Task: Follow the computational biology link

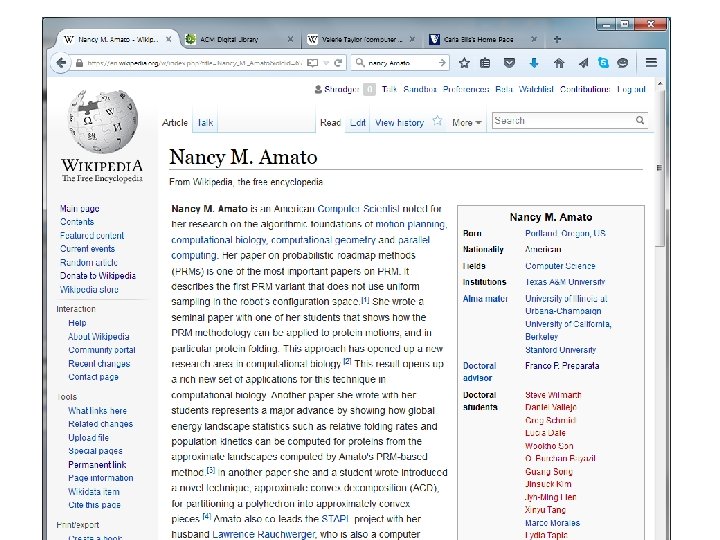Action: (x=219, y=240)
